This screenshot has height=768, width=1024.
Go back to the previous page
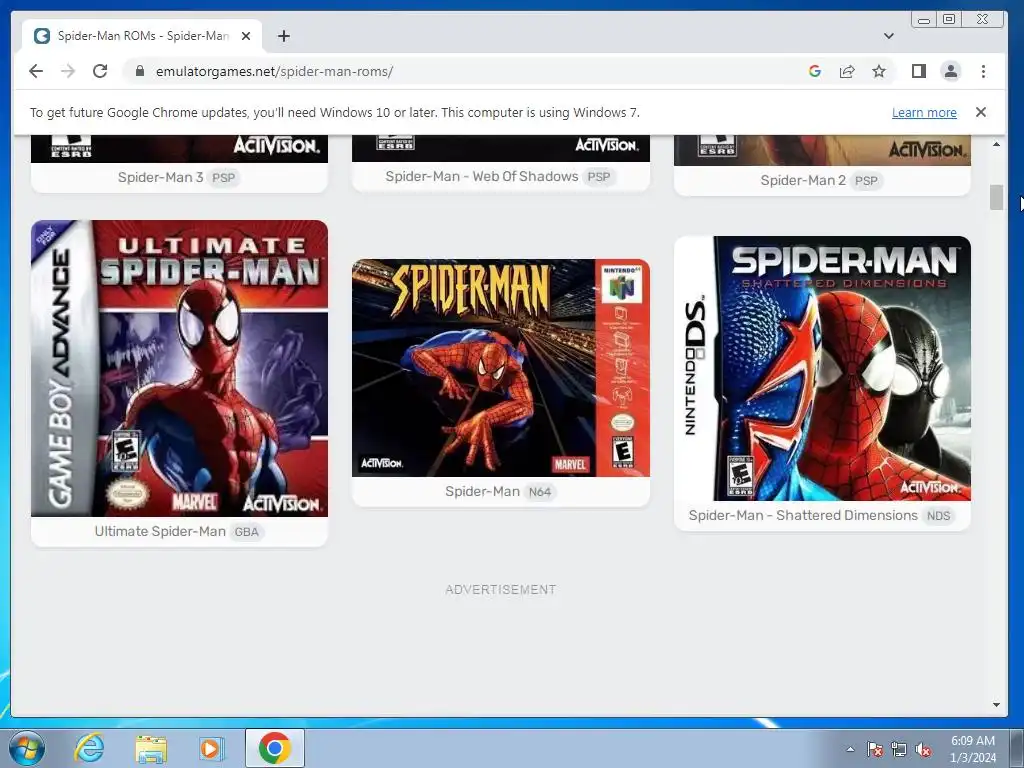pos(36,71)
